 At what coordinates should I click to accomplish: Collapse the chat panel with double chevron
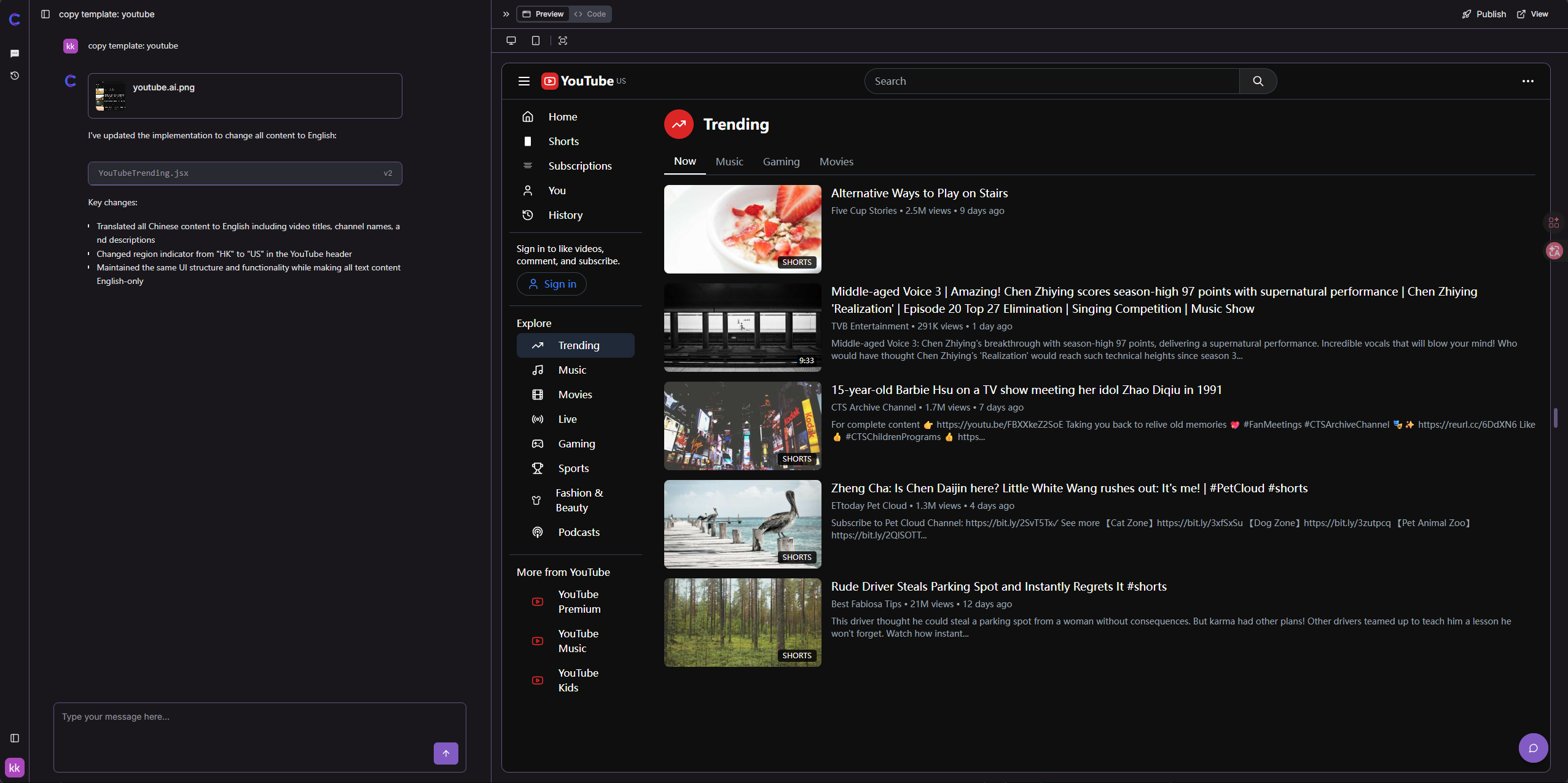point(506,14)
